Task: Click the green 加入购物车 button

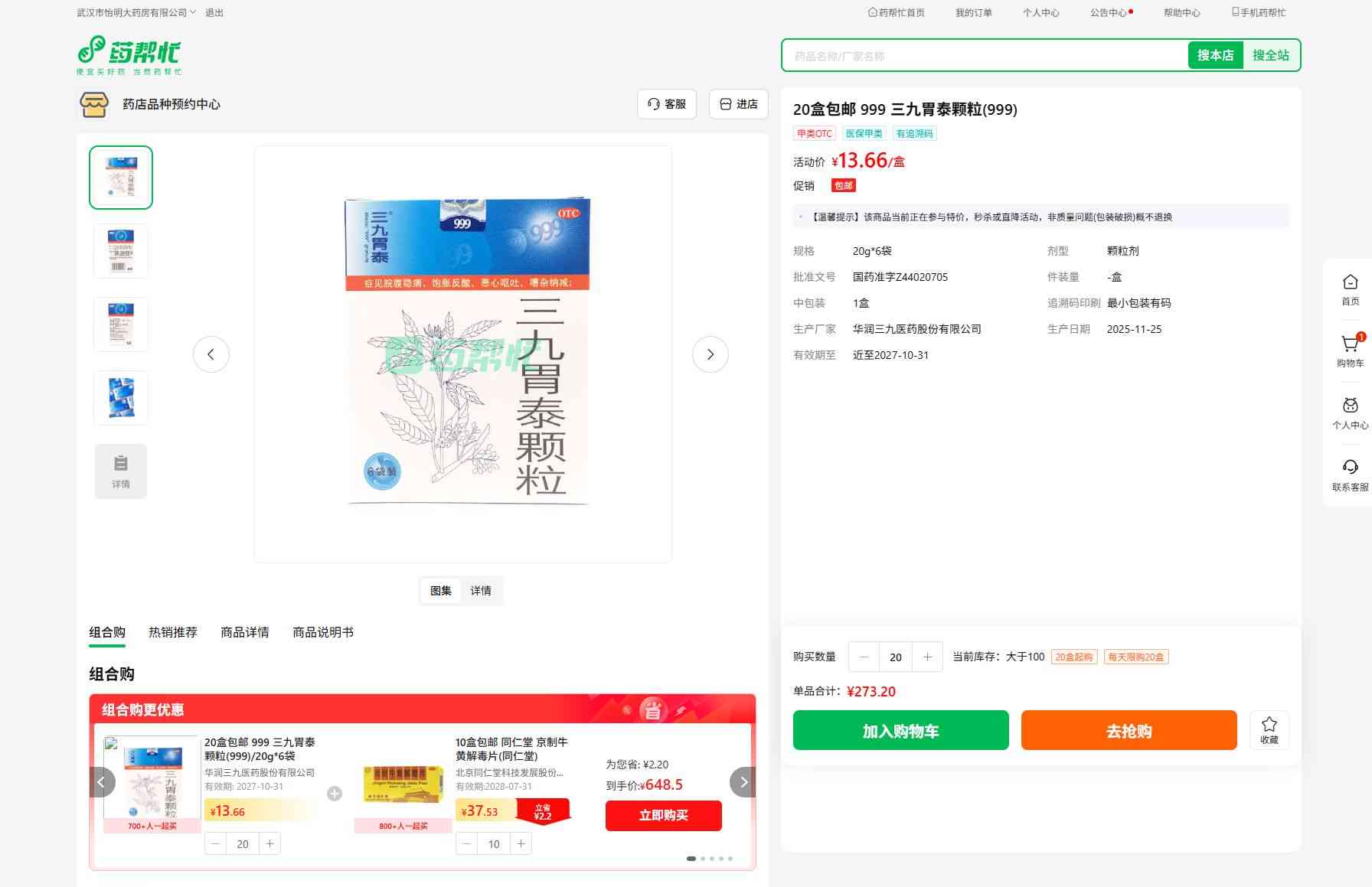Action: pos(900,731)
